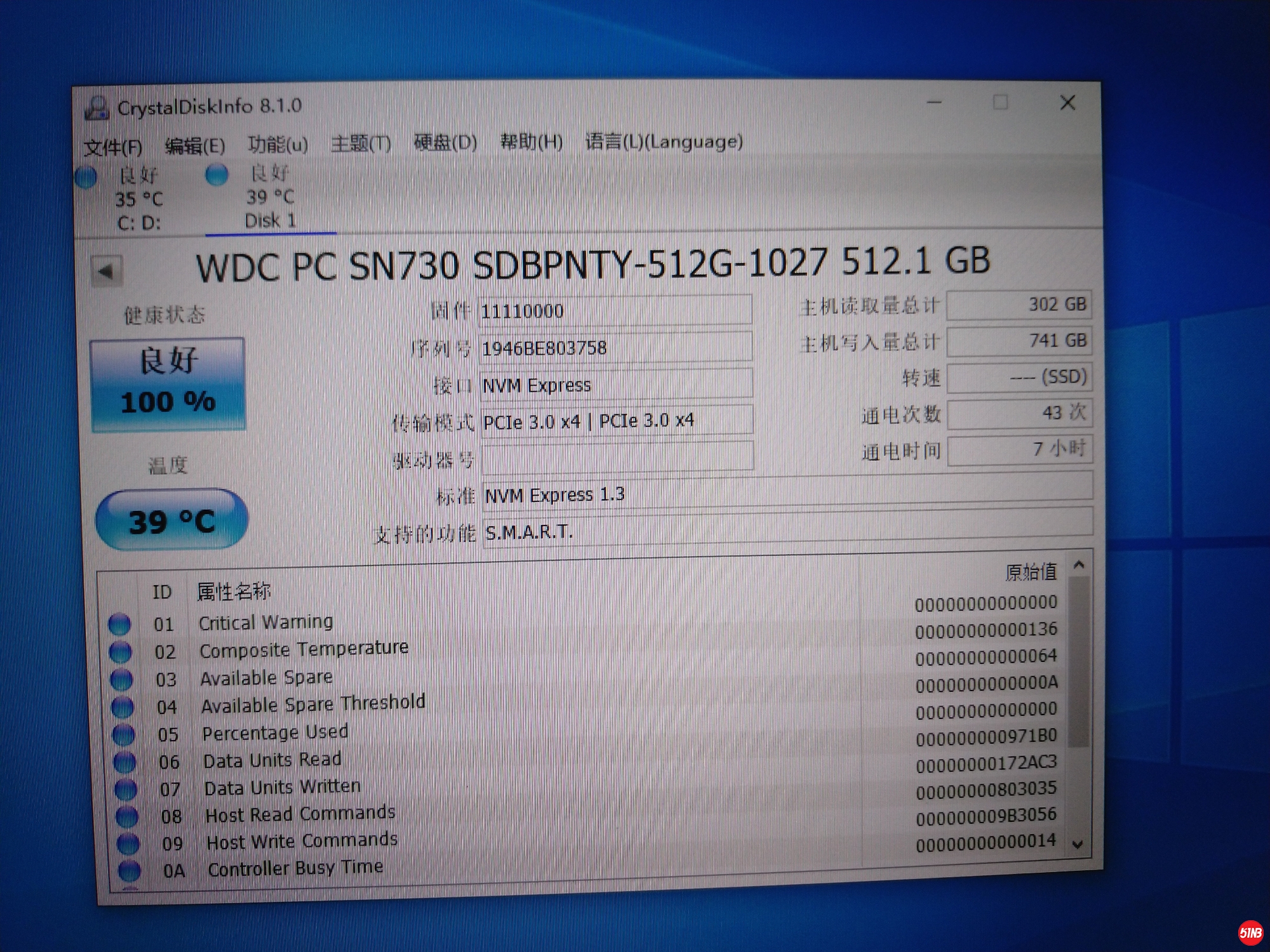Click the Data Units Read status orb
1270x952 pixels.
tap(124, 762)
